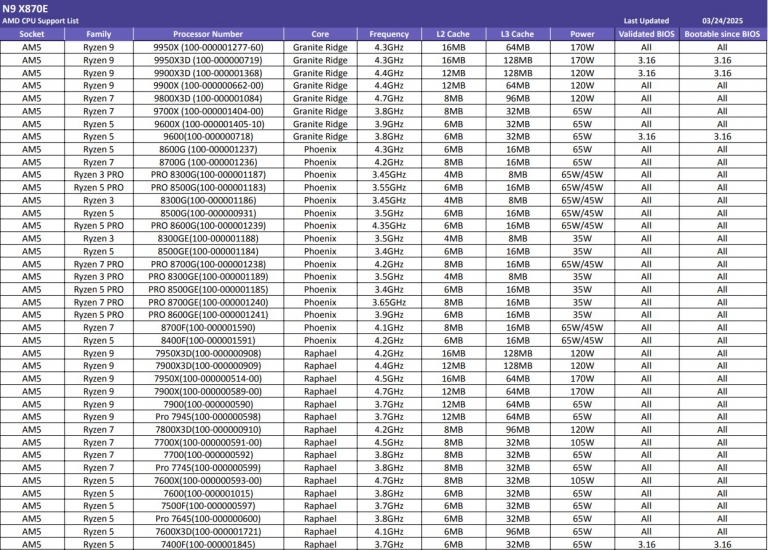
Task: Select cell 7700(100-000000592)
Action: (208, 455)
